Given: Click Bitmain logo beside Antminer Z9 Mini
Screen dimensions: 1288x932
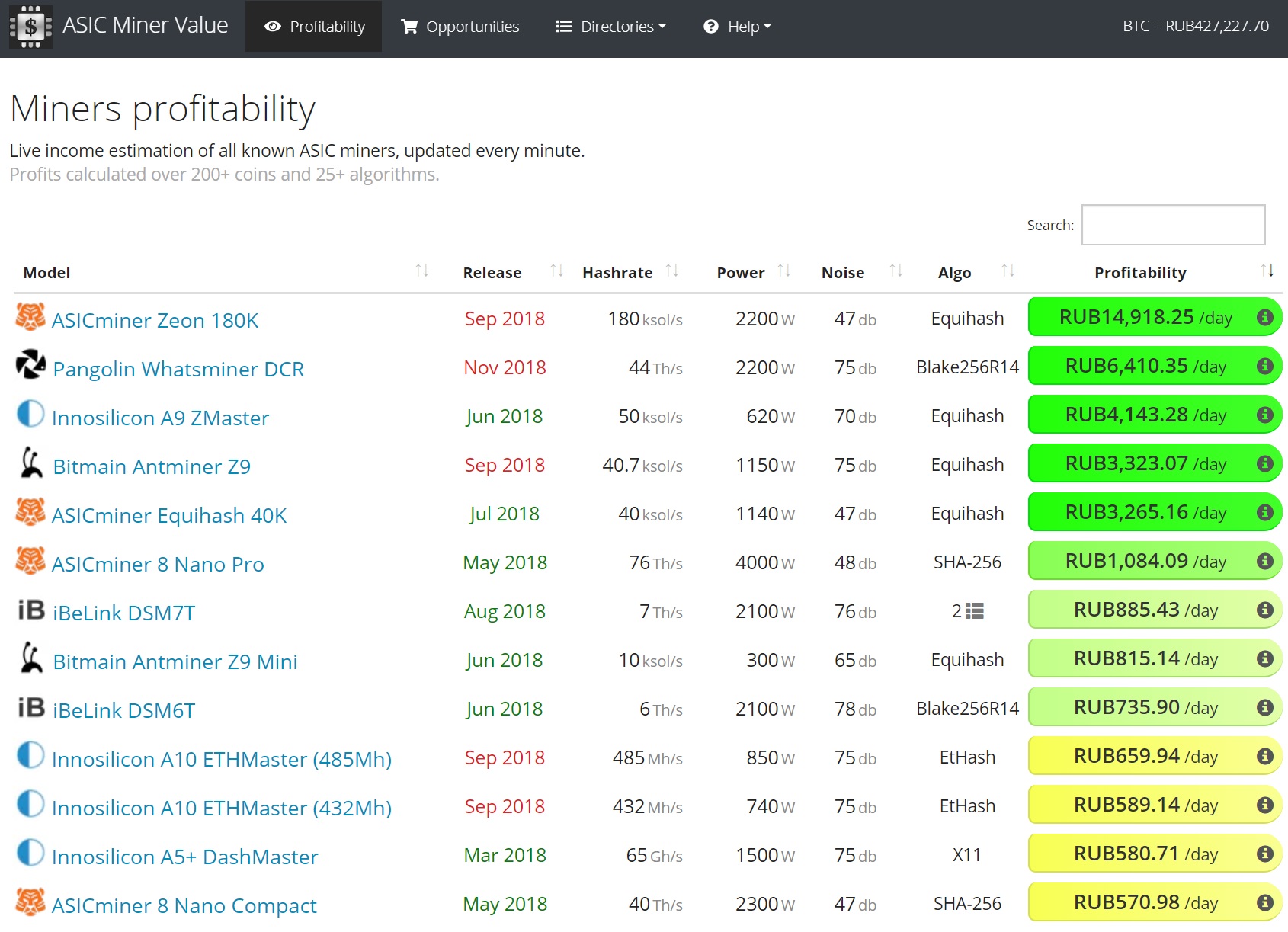Looking at the screenshot, I should click(x=31, y=658).
